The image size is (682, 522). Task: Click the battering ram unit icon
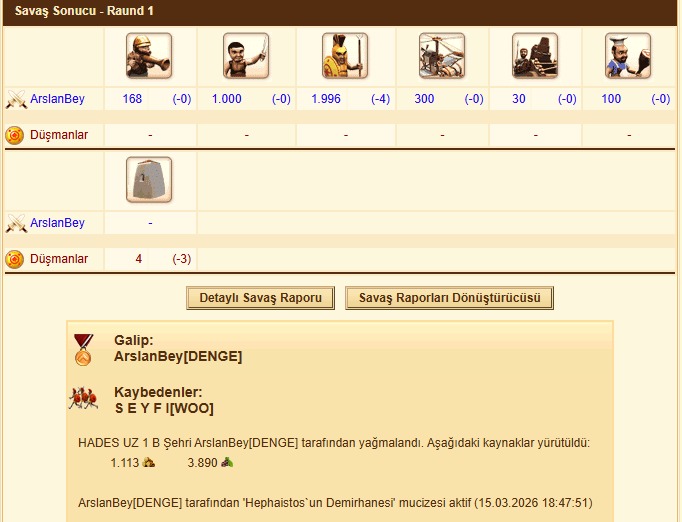[535, 56]
